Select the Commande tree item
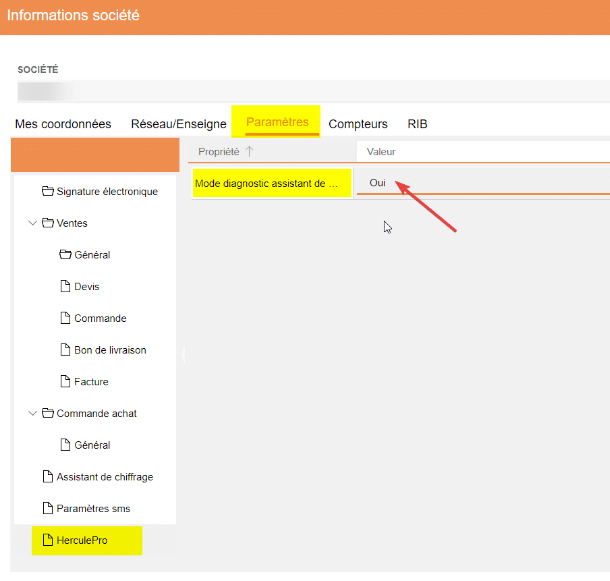Image resolution: width=610 pixels, height=581 pixels. click(x=100, y=318)
